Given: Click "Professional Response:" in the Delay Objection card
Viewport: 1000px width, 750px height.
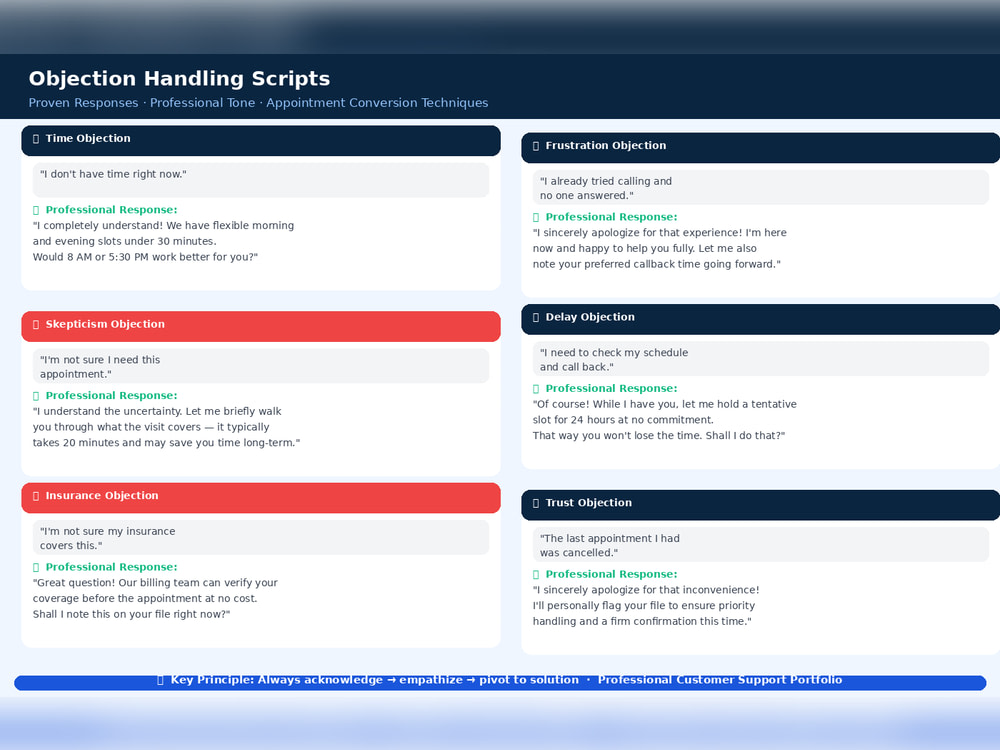Looking at the screenshot, I should point(612,388).
